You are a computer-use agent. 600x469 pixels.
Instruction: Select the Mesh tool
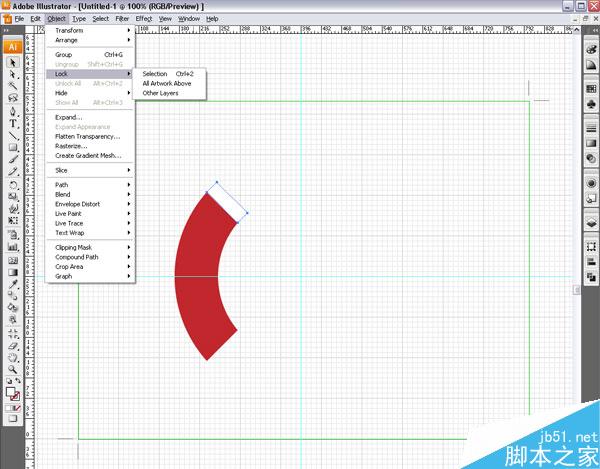coord(13,261)
